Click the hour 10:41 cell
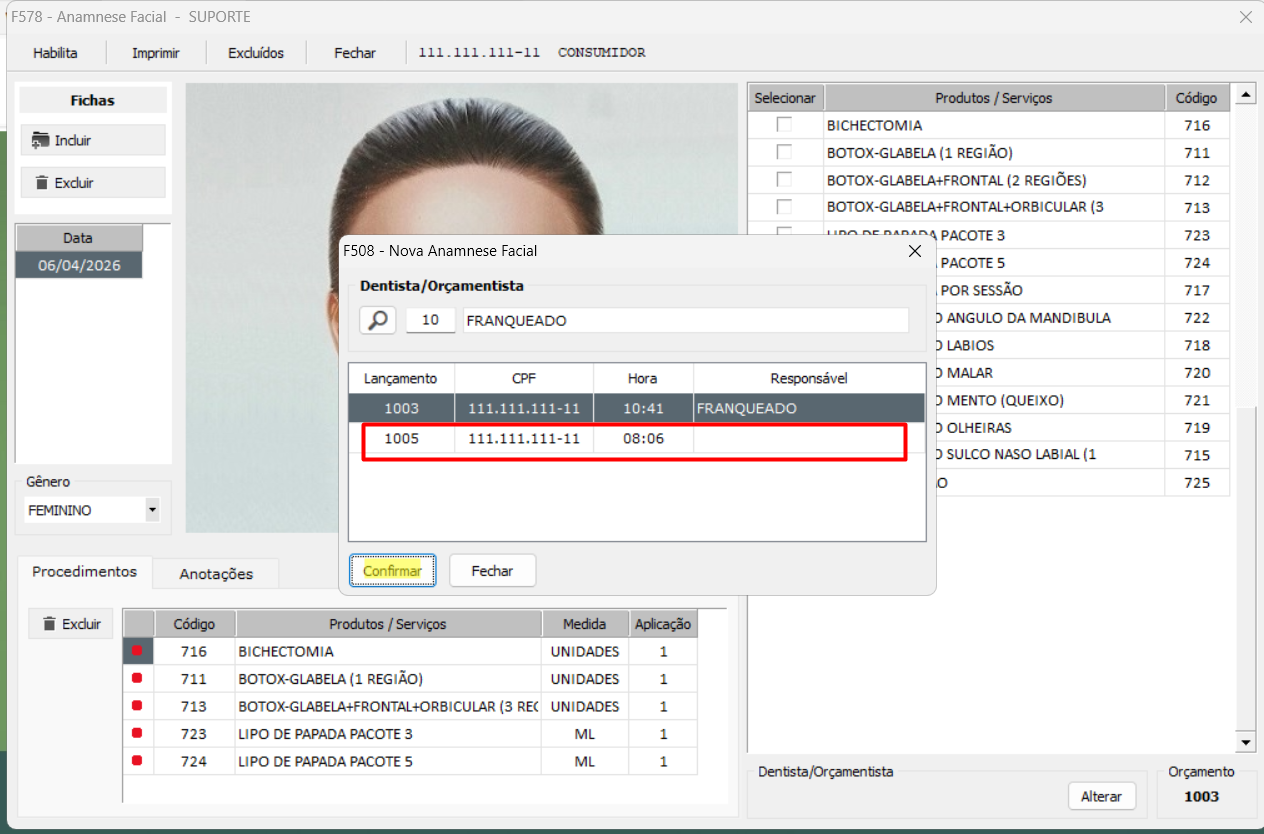This screenshot has height=834, width=1264. (x=643, y=408)
